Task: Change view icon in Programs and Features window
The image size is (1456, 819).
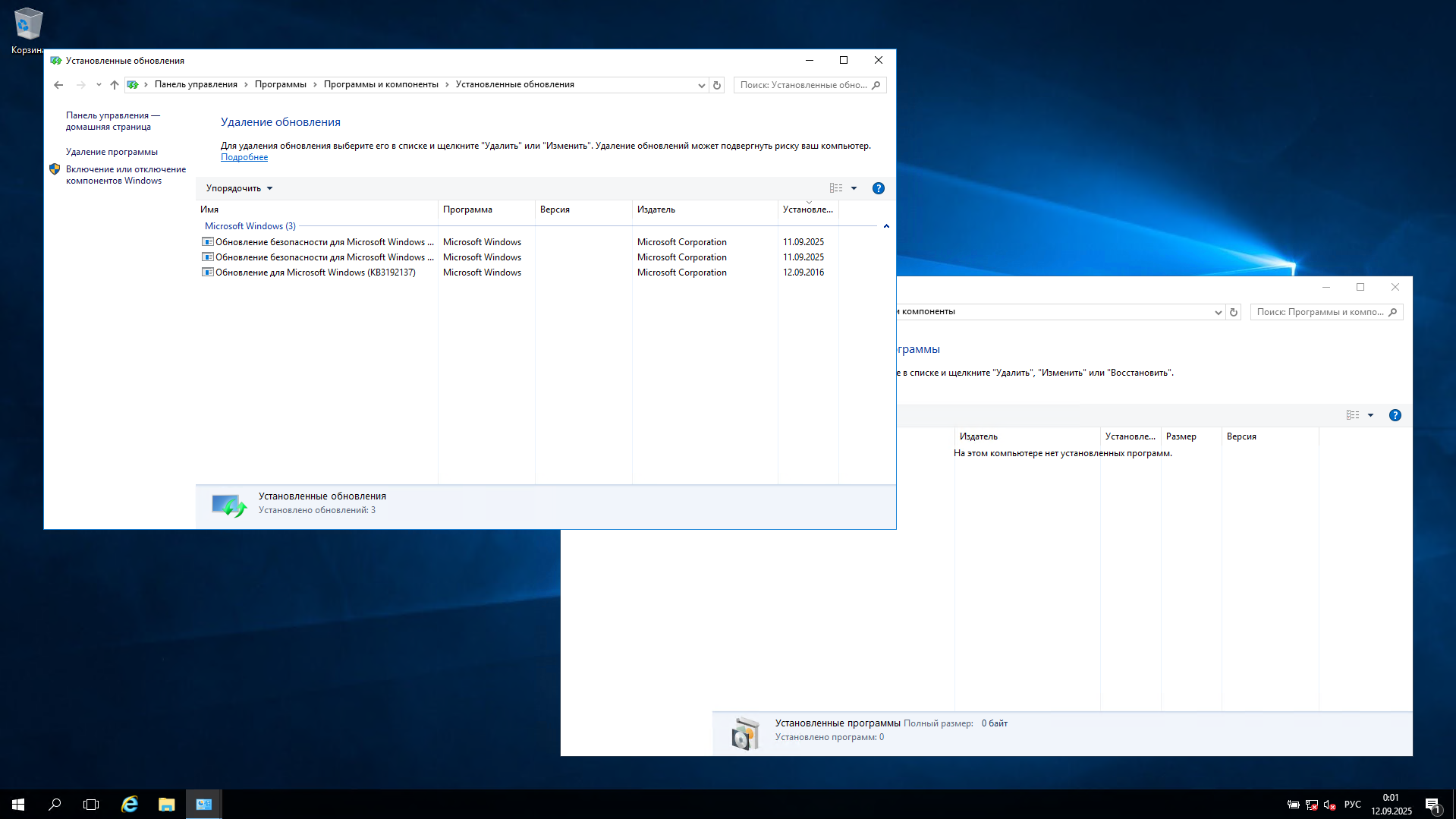Action: [1353, 415]
